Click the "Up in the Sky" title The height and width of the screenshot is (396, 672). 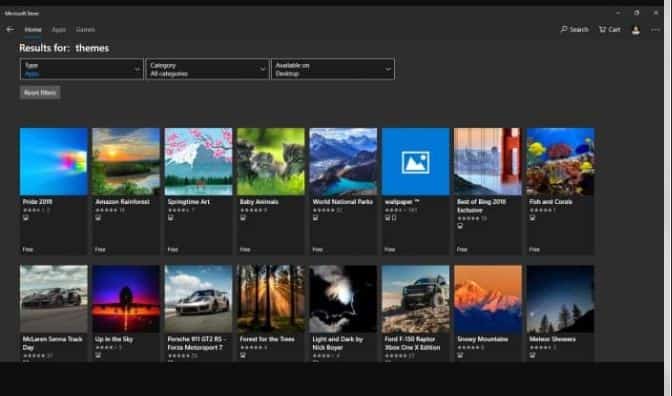[114, 339]
